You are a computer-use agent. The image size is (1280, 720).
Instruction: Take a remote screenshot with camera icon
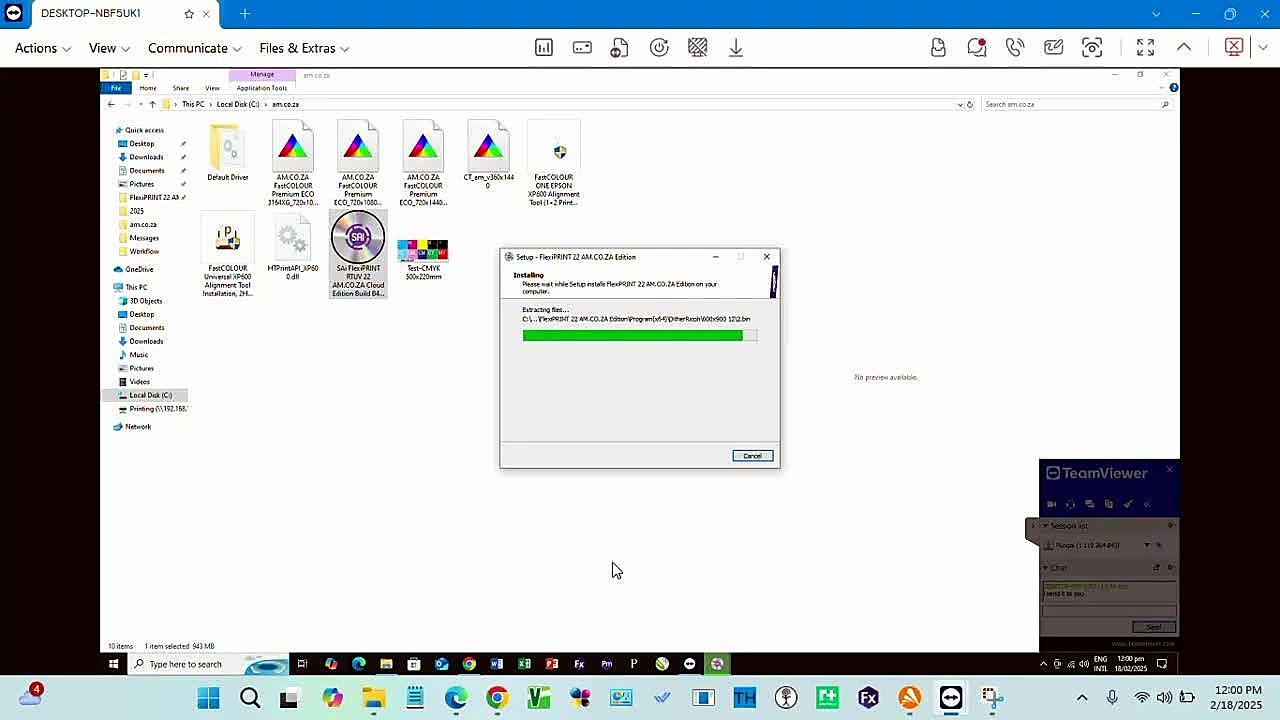pos(1092,48)
